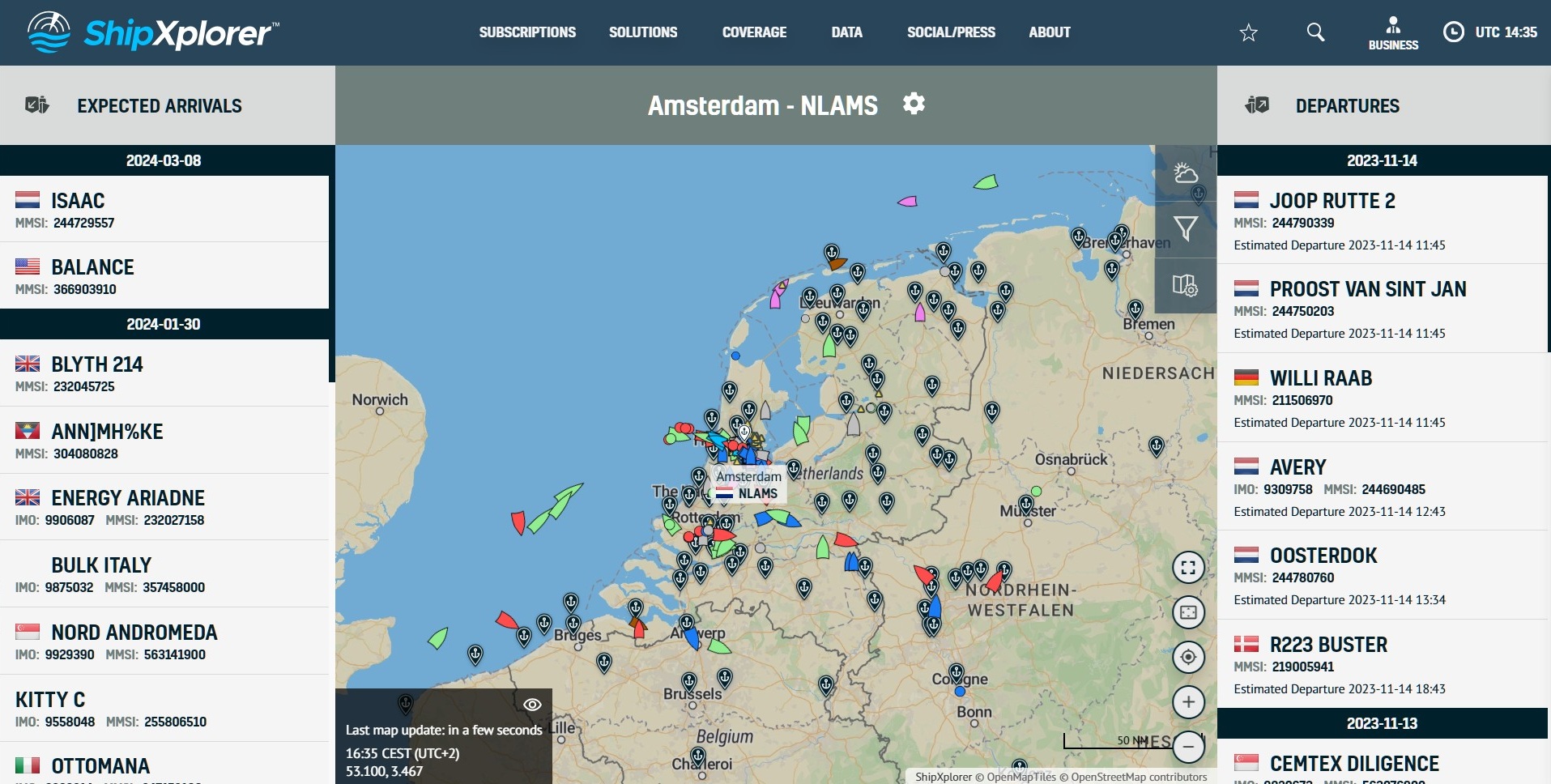Viewport: 1551px width, 784px height.
Task: Open the KITTY C vessel entry
Action: click(164, 709)
